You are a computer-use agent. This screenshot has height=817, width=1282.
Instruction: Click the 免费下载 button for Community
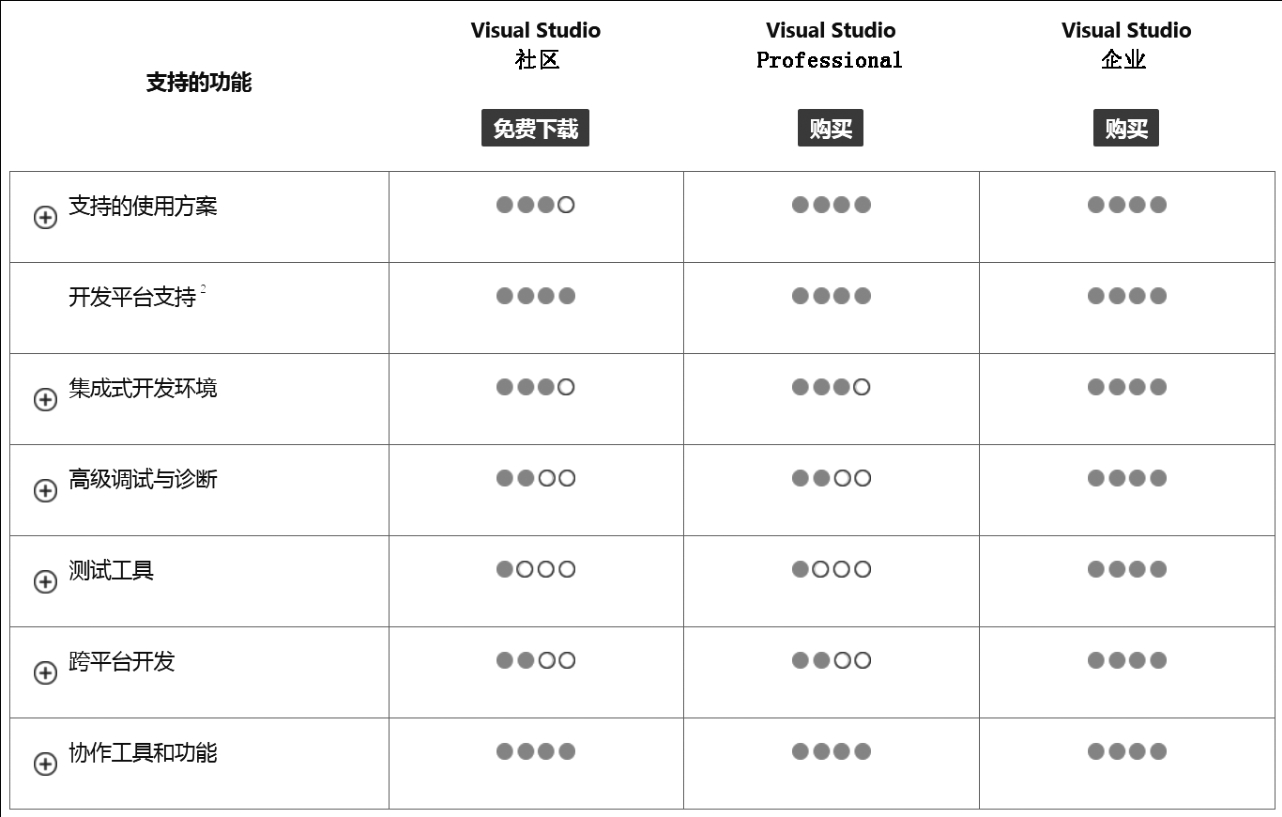coord(535,129)
